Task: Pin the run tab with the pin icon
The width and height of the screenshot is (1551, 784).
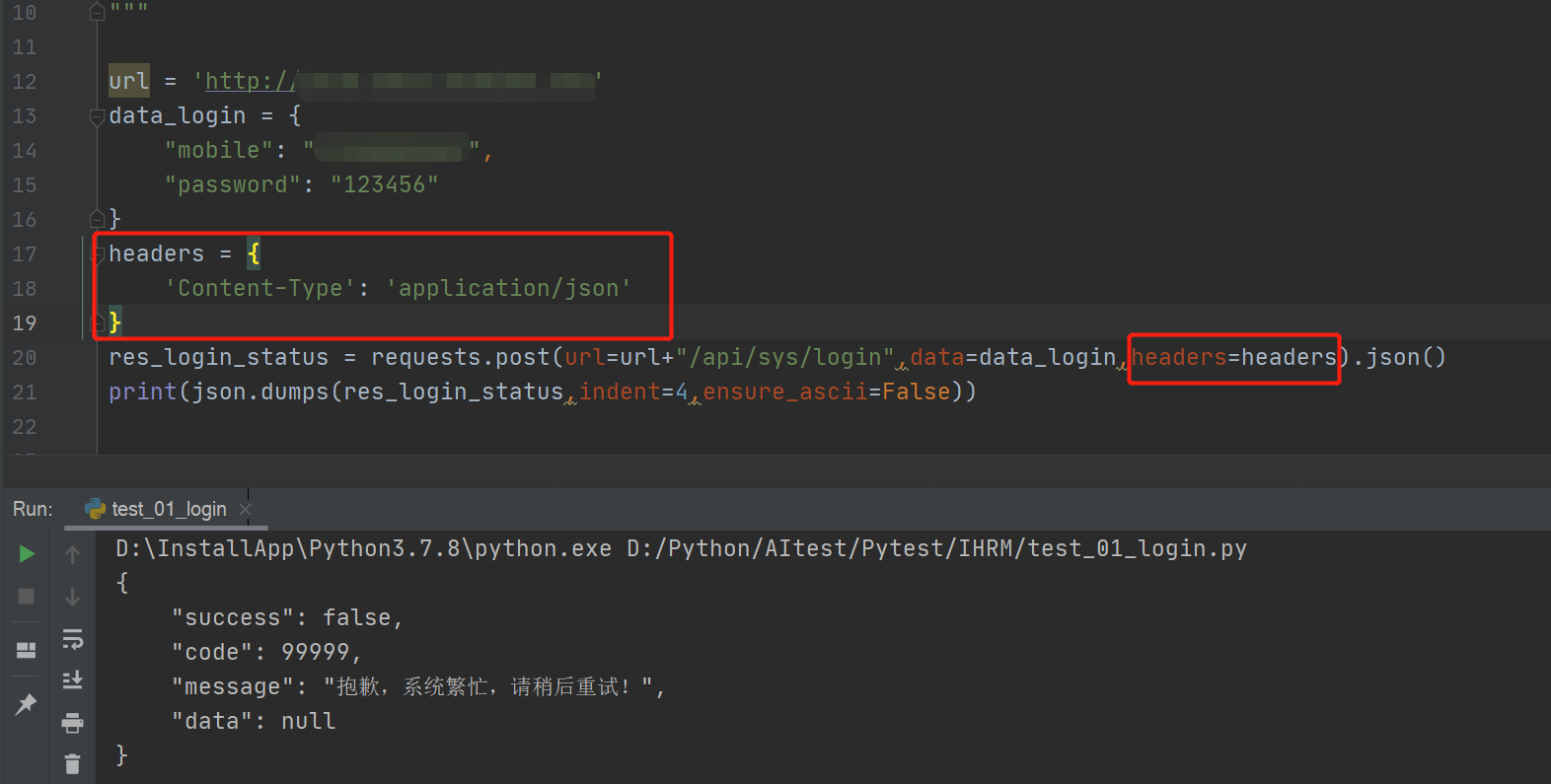Action: pos(27,703)
